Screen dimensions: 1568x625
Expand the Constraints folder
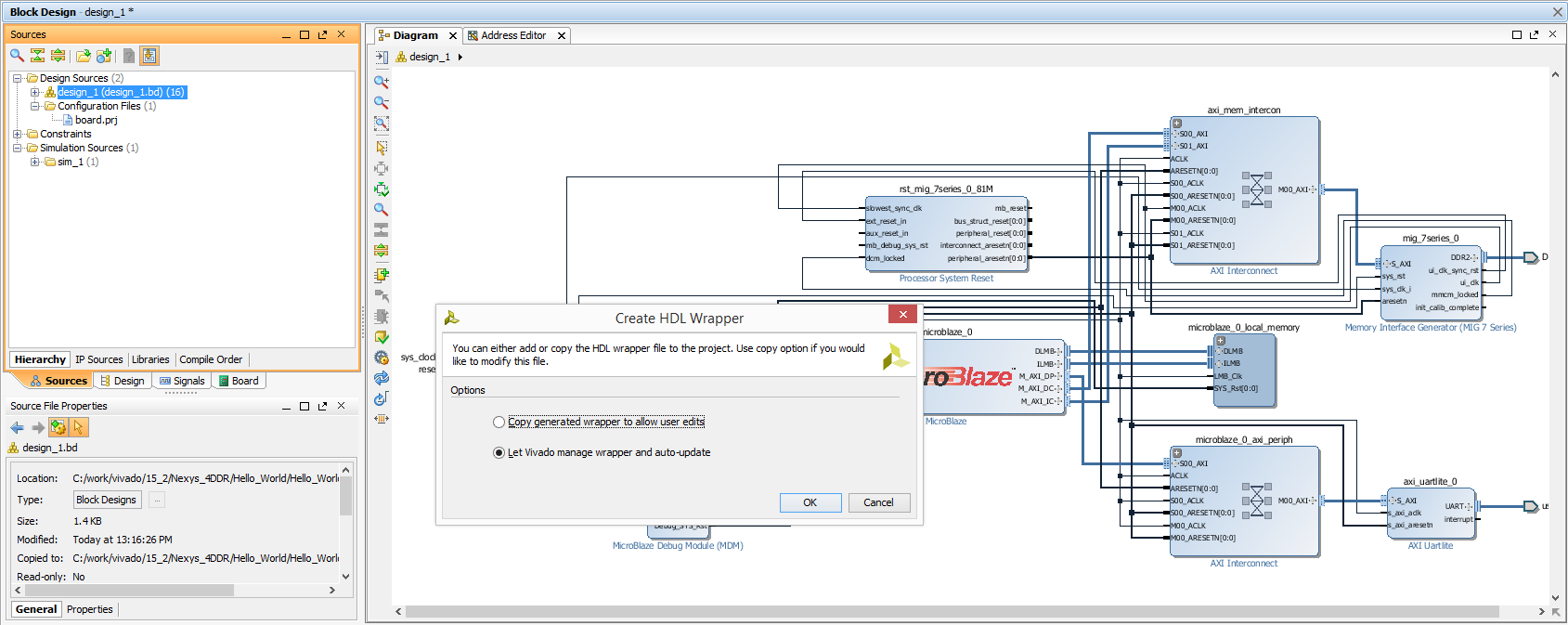(17, 135)
